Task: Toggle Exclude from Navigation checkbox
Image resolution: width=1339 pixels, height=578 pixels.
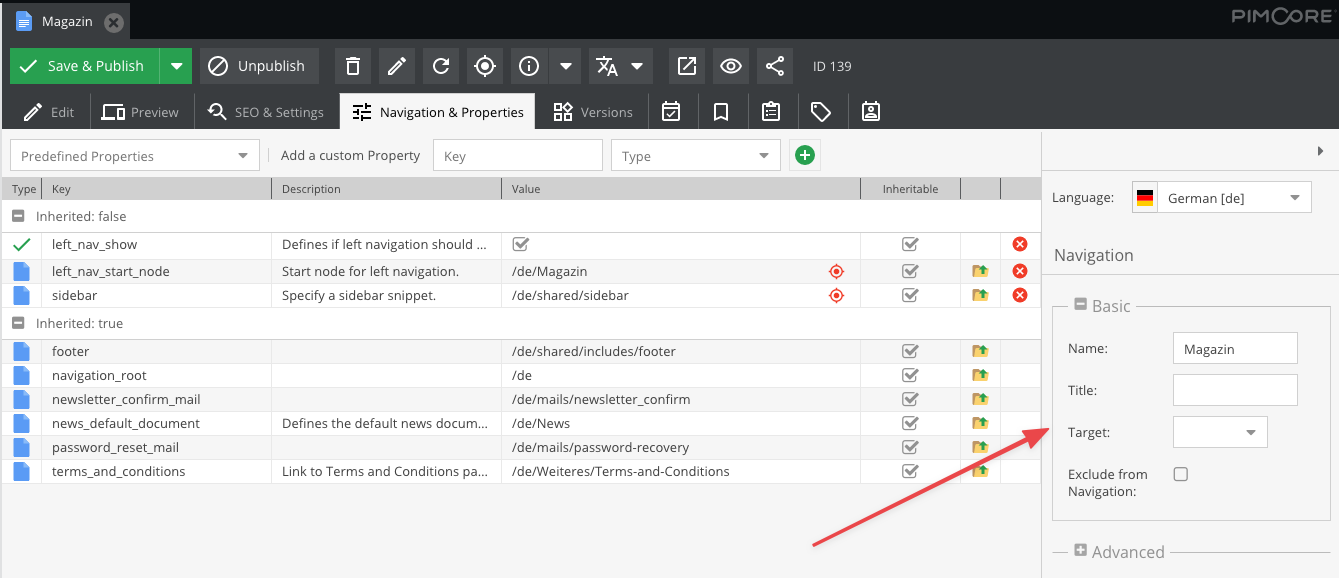Action: point(1180,474)
